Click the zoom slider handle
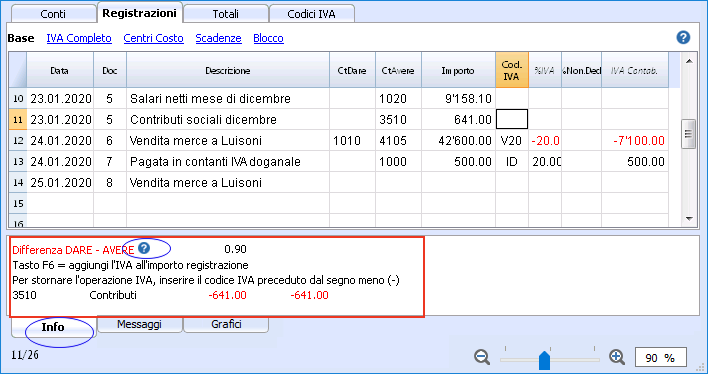Image resolution: width=708 pixels, height=374 pixels. [x=545, y=360]
